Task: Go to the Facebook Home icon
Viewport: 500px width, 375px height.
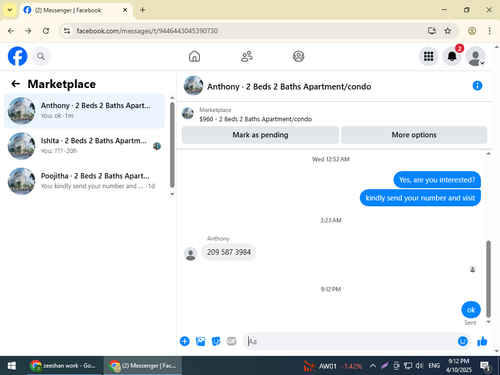Action: coord(194,56)
